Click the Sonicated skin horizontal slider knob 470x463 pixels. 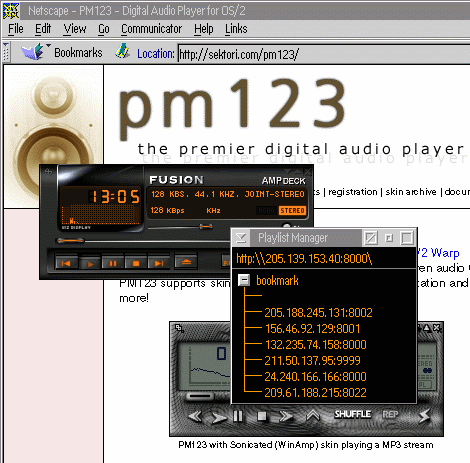coord(200,396)
